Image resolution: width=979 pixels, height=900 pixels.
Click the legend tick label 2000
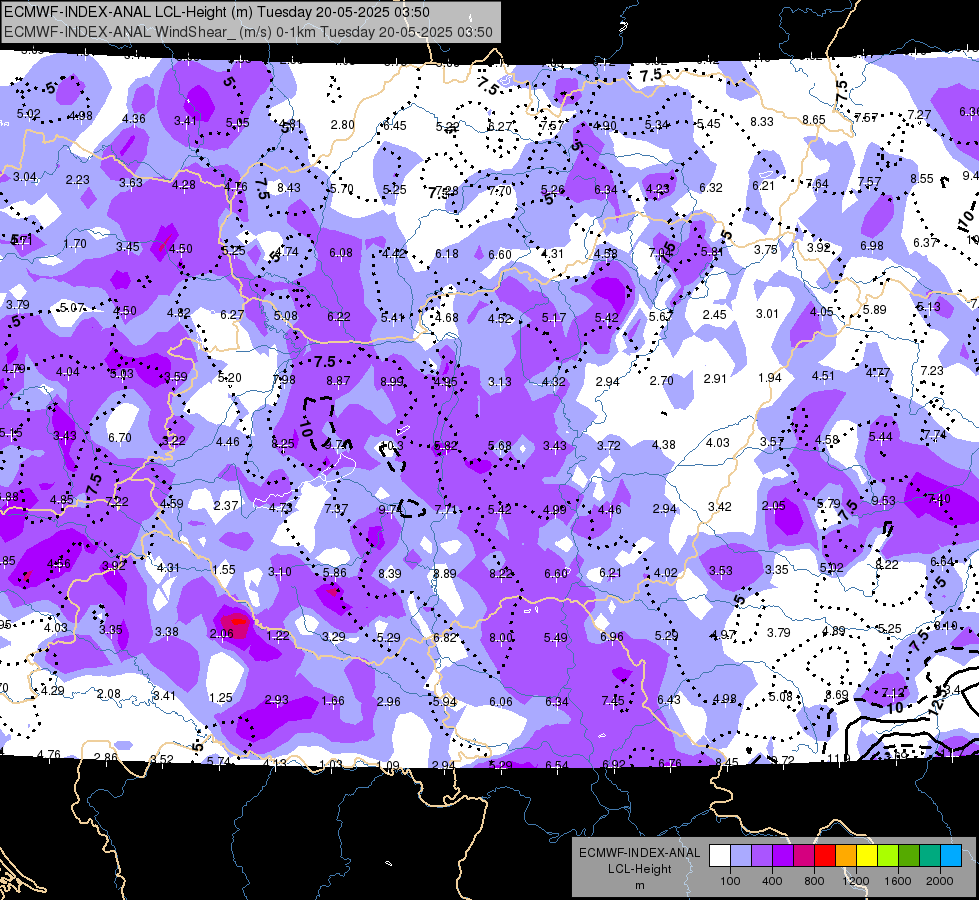tap(940, 881)
